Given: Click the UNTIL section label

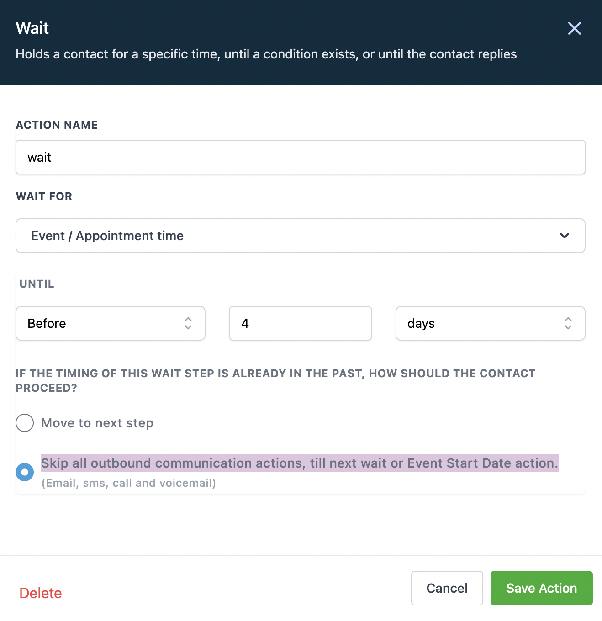Looking at the screenshot, I should coord(37,284).
